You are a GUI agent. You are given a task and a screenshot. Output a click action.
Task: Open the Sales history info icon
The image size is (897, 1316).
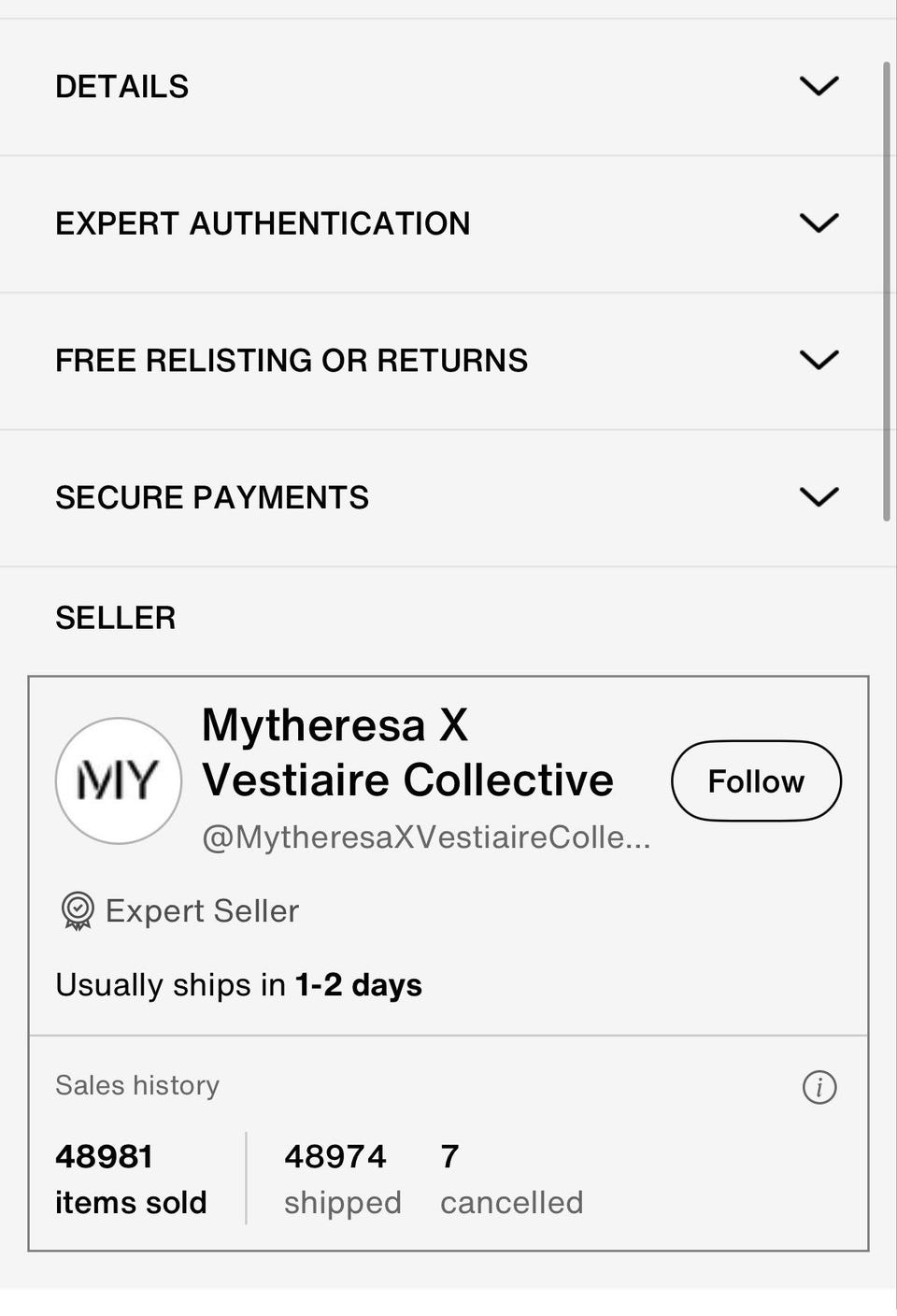coord(819,1087)
